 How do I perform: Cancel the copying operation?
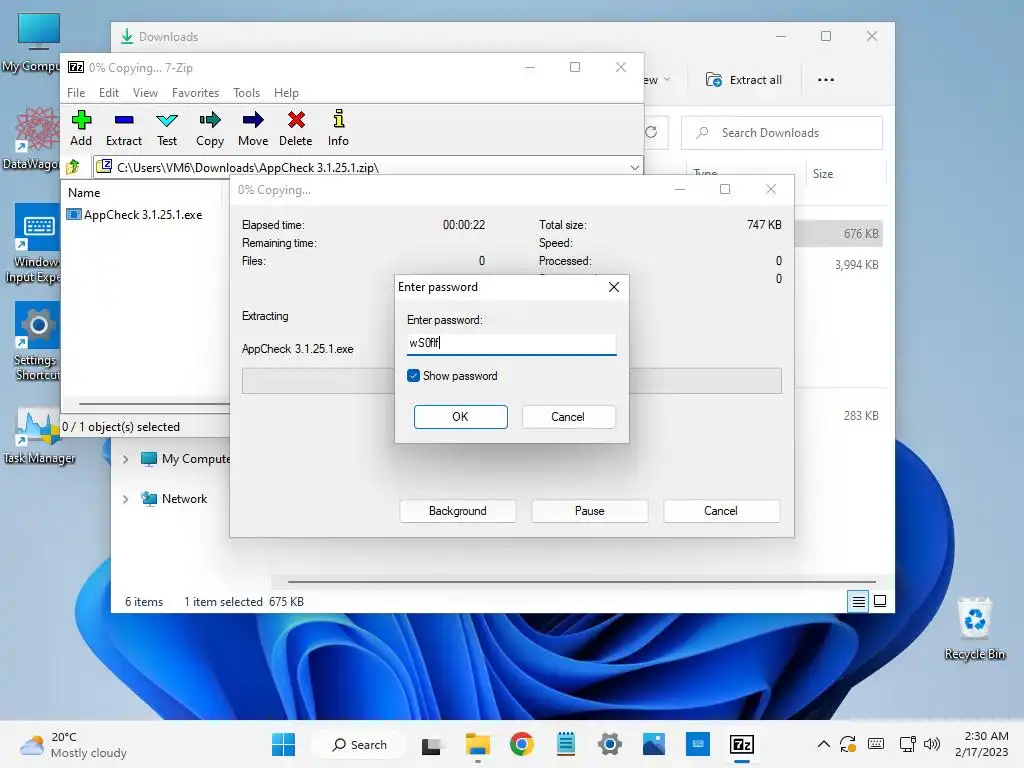[x=721, y=511]
